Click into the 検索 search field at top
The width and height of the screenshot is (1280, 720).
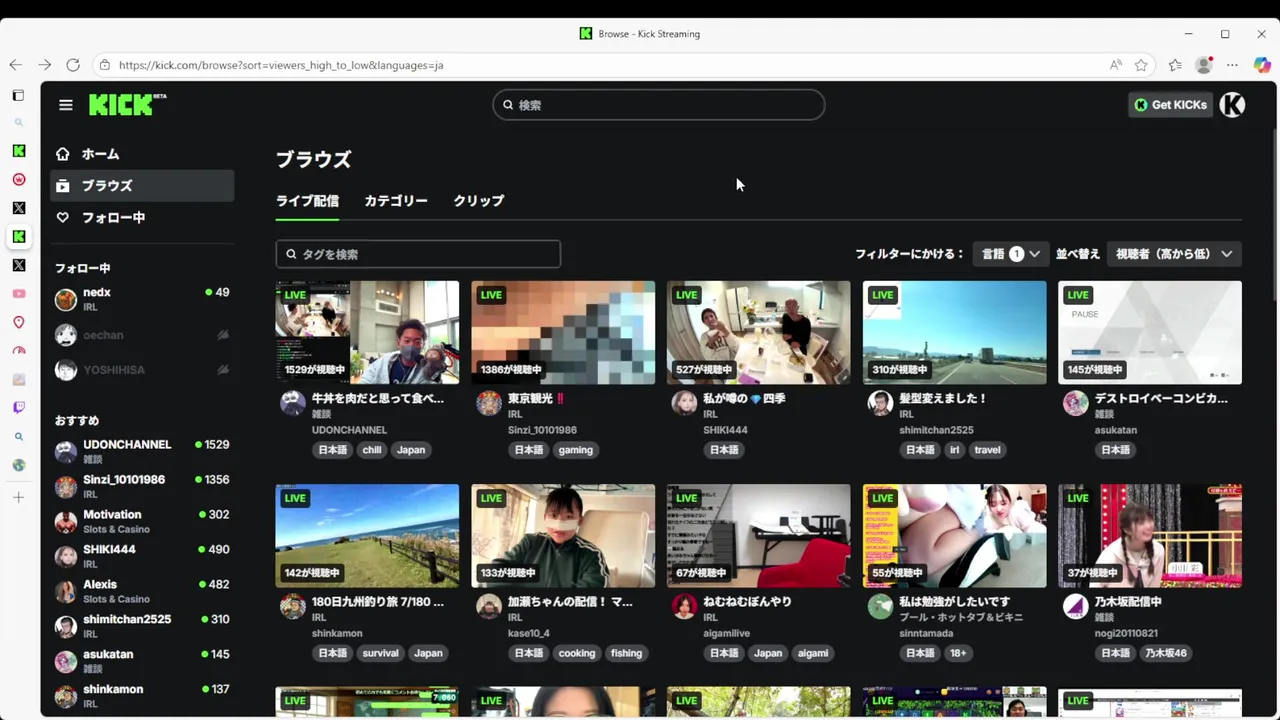pos(659,105)
